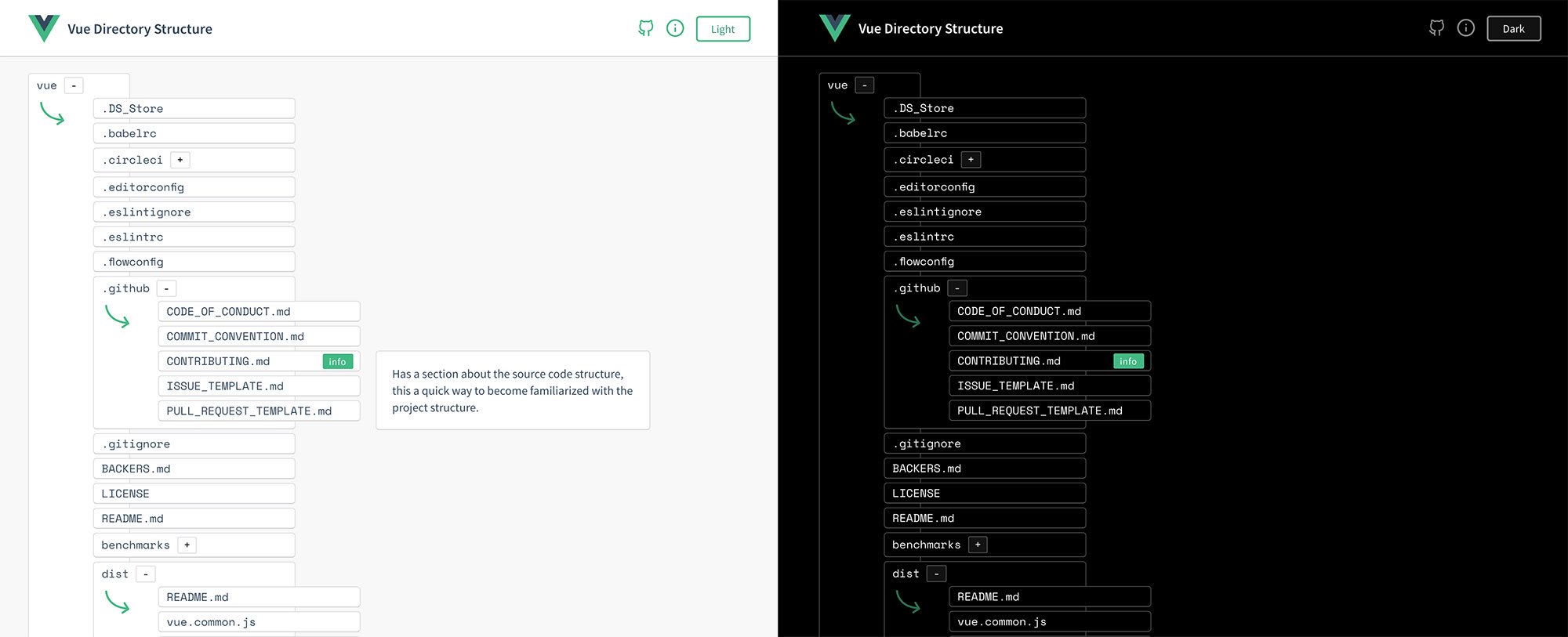
Task: Select top-level README.md in light panel
Action: coord(194,519)
